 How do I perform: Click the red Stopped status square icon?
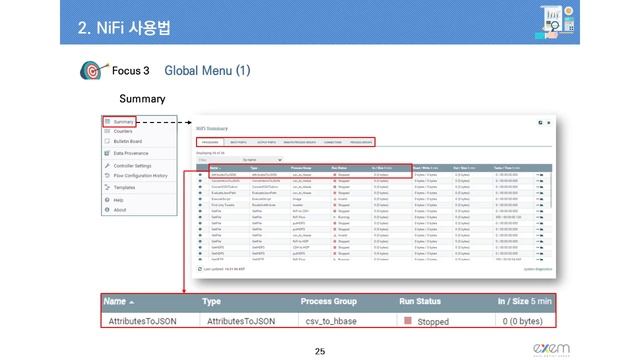(x=408, y=320)
